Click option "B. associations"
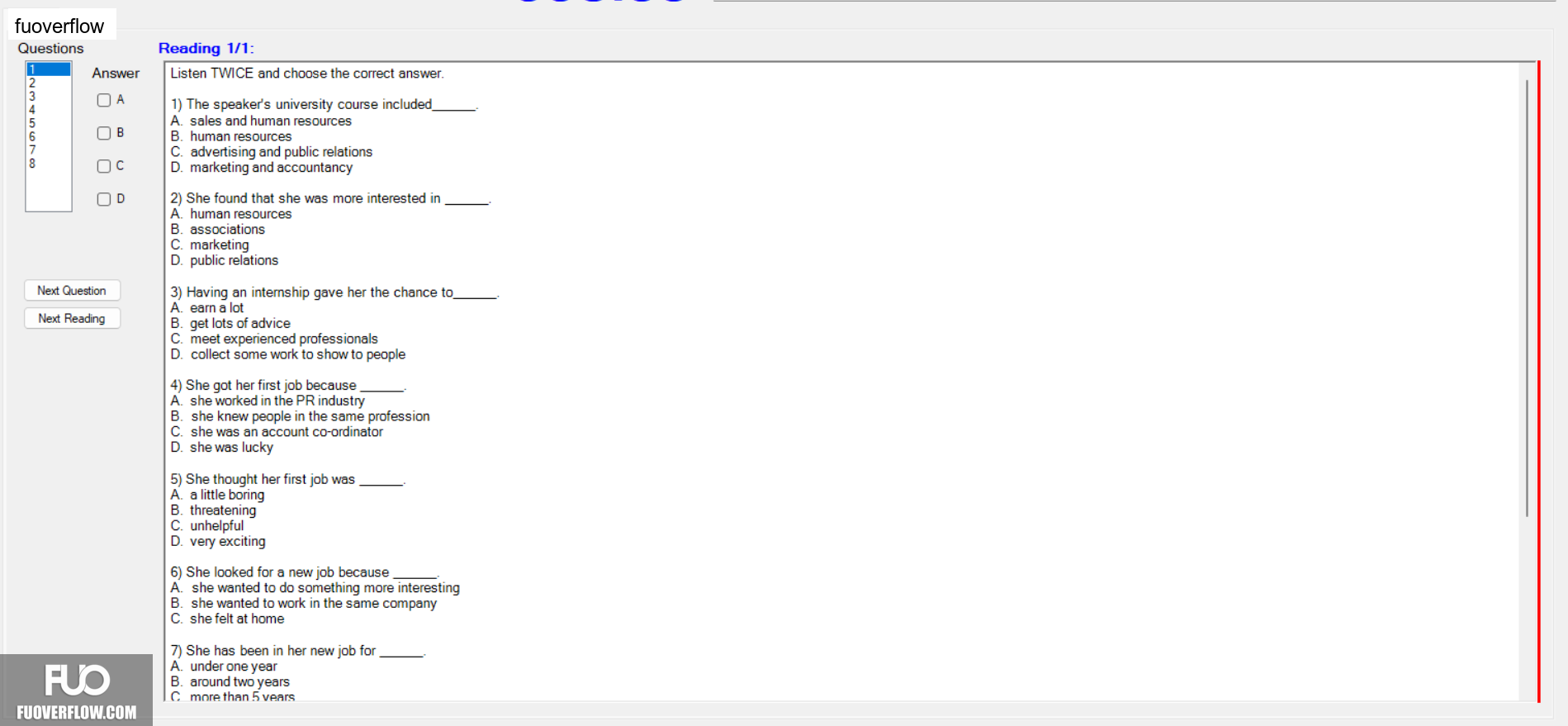This screenshot has width=1568, height=726. [218, 230]
